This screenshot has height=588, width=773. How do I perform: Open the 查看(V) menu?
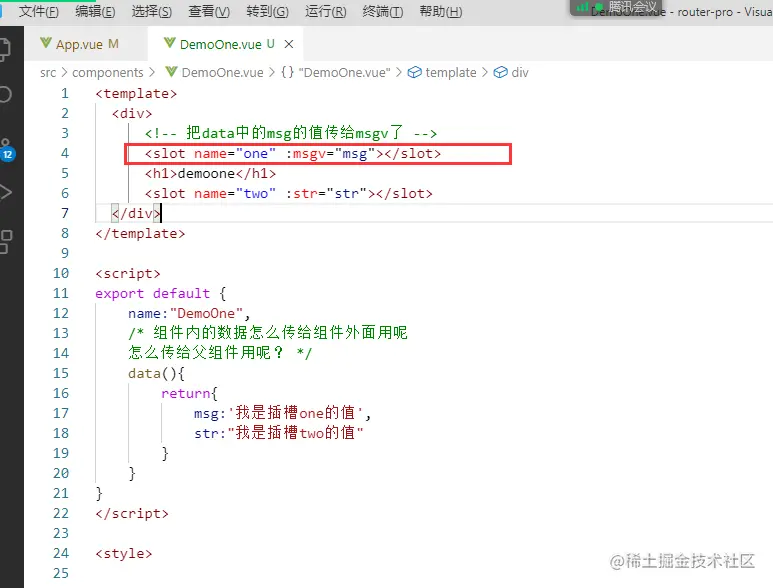209,11
